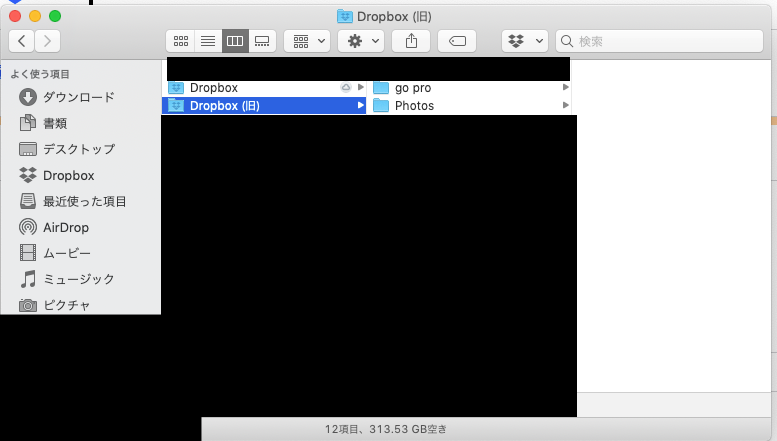Open the Dropbox toolbar dropdown
The image size is (777, 441).
coord(525,41)
